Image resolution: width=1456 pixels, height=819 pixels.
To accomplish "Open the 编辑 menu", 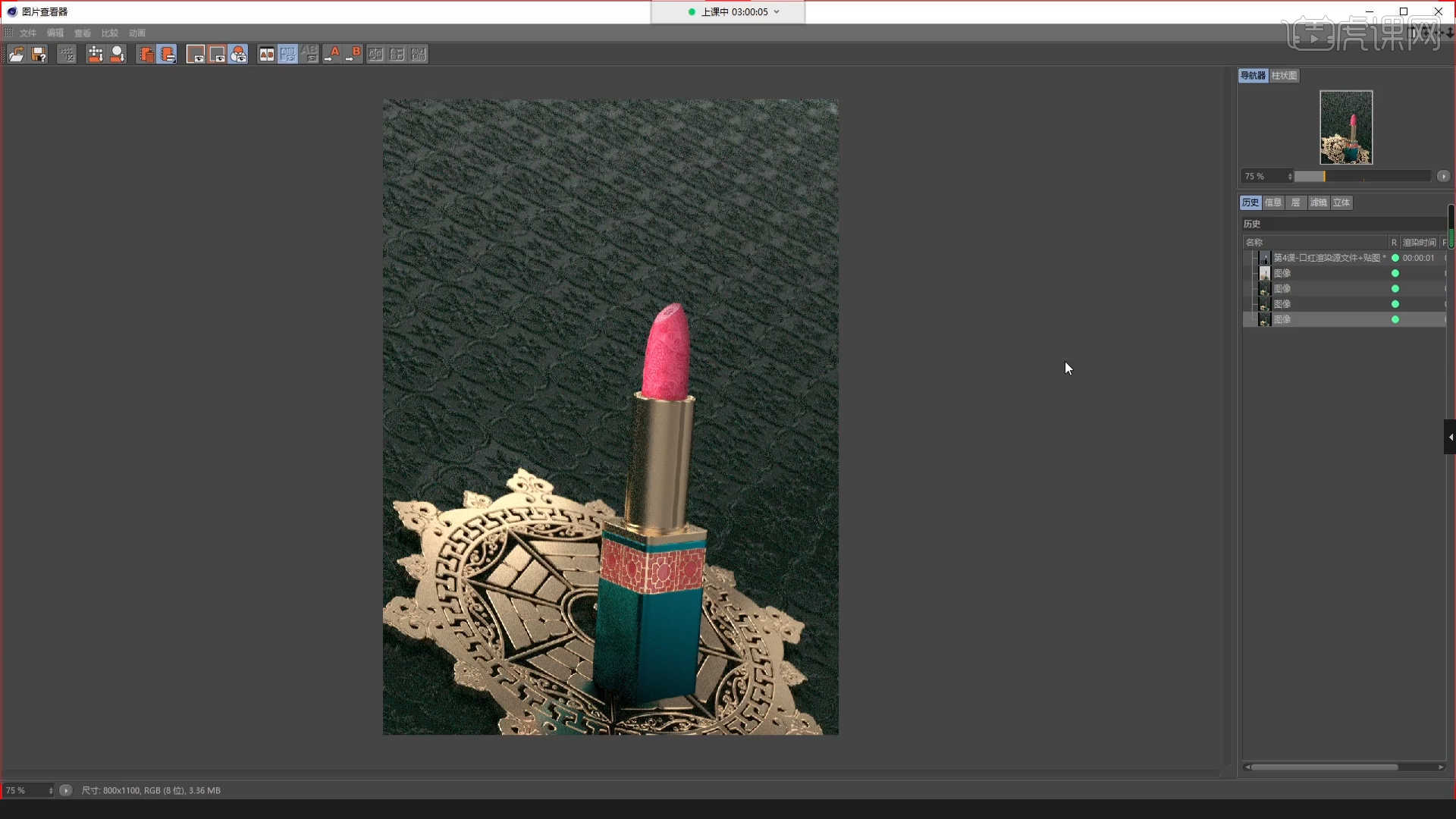I will tap(55, 33).
